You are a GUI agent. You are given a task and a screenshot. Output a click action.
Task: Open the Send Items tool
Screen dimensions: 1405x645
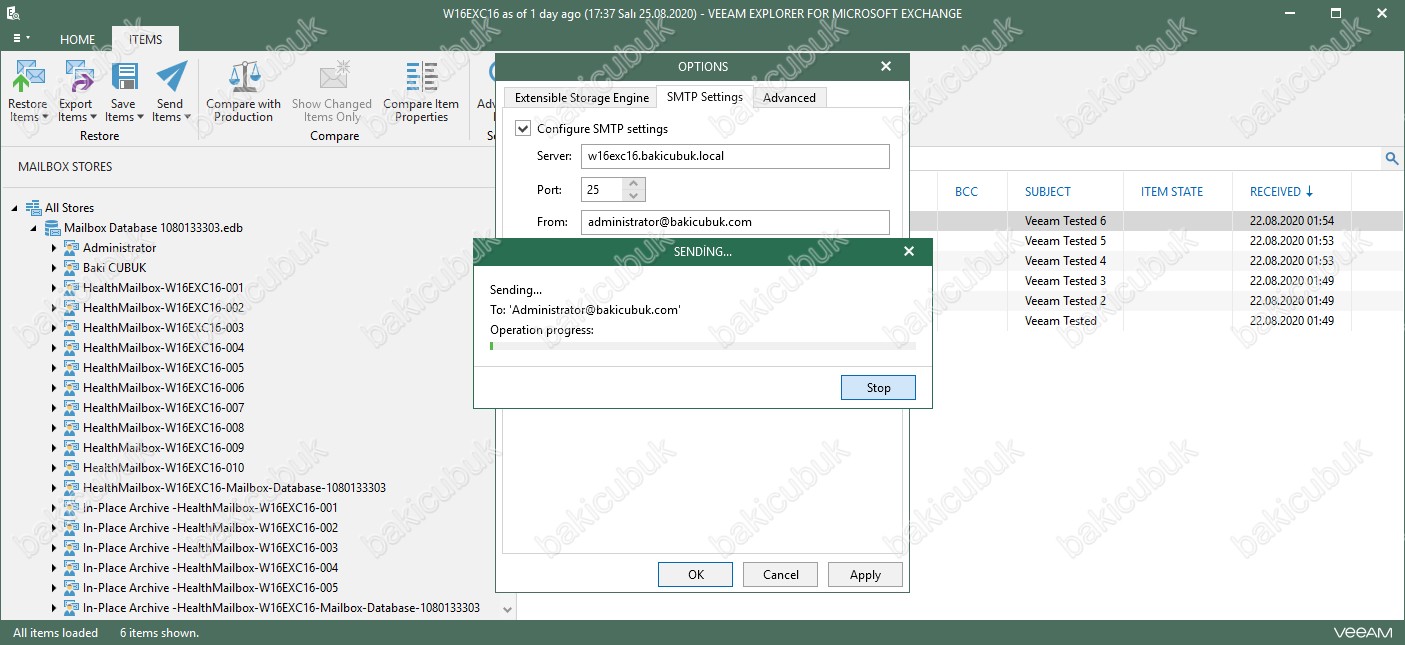(170, 90)
